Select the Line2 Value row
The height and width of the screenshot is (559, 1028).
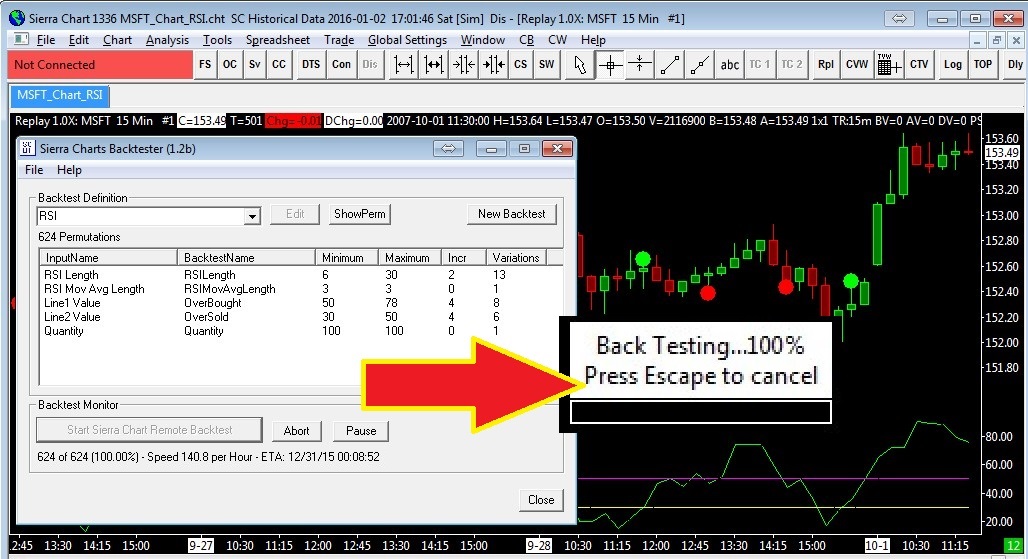pyautogui.click(x=301, y=317)
